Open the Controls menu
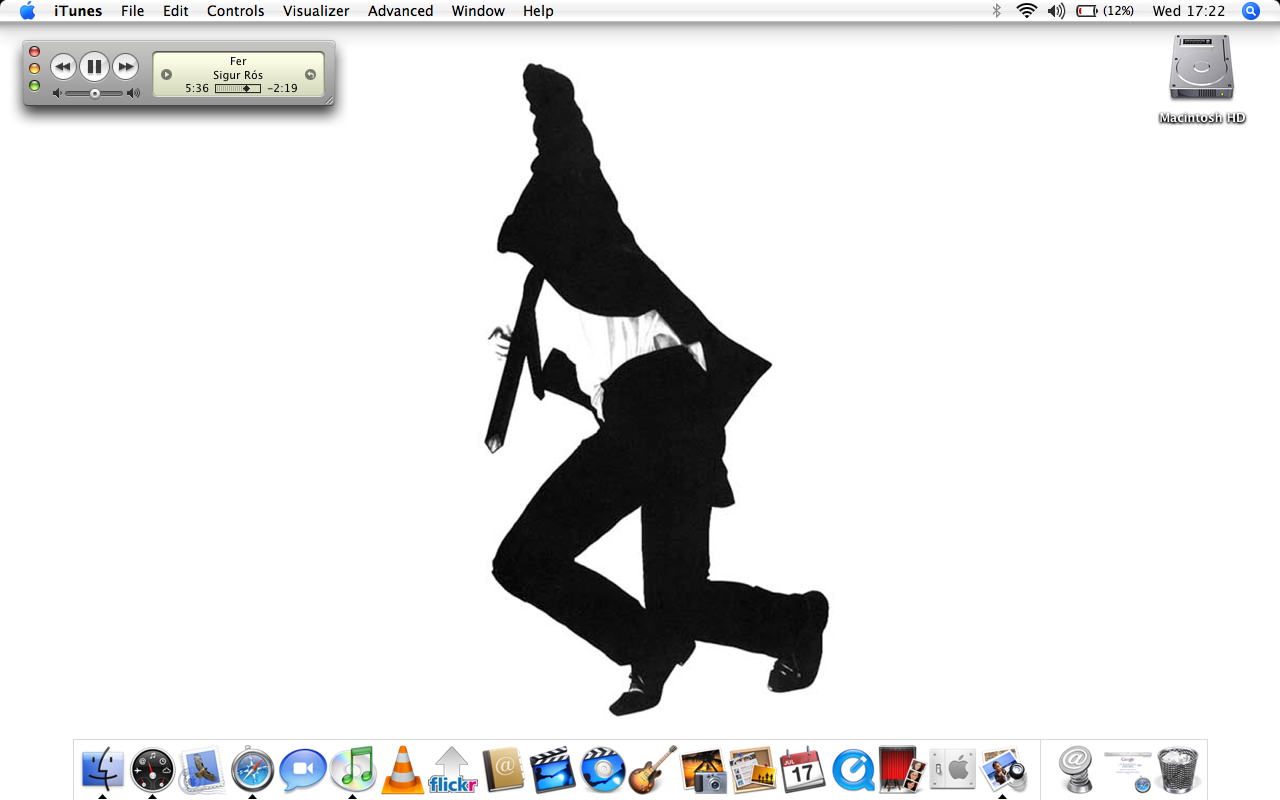This screenshot has width=1280, height=800. coord(236,11)
